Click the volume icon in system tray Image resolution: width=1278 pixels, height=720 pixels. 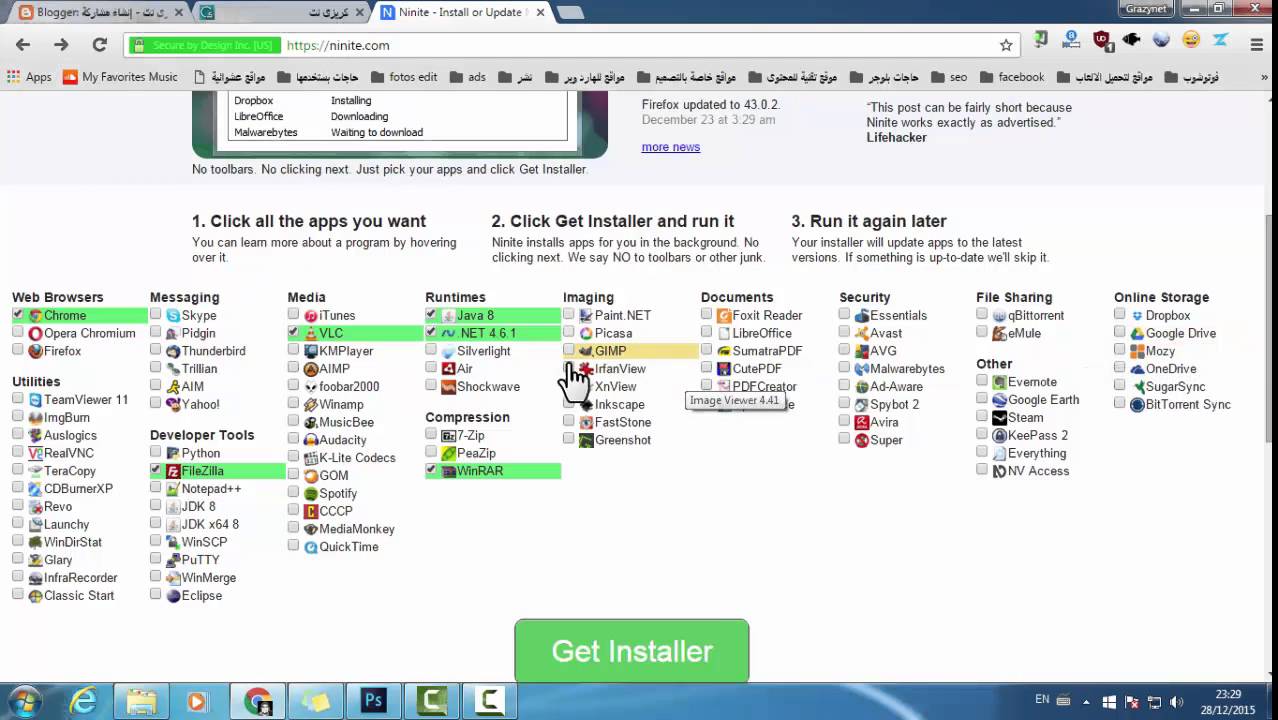tap(1177, 702)
